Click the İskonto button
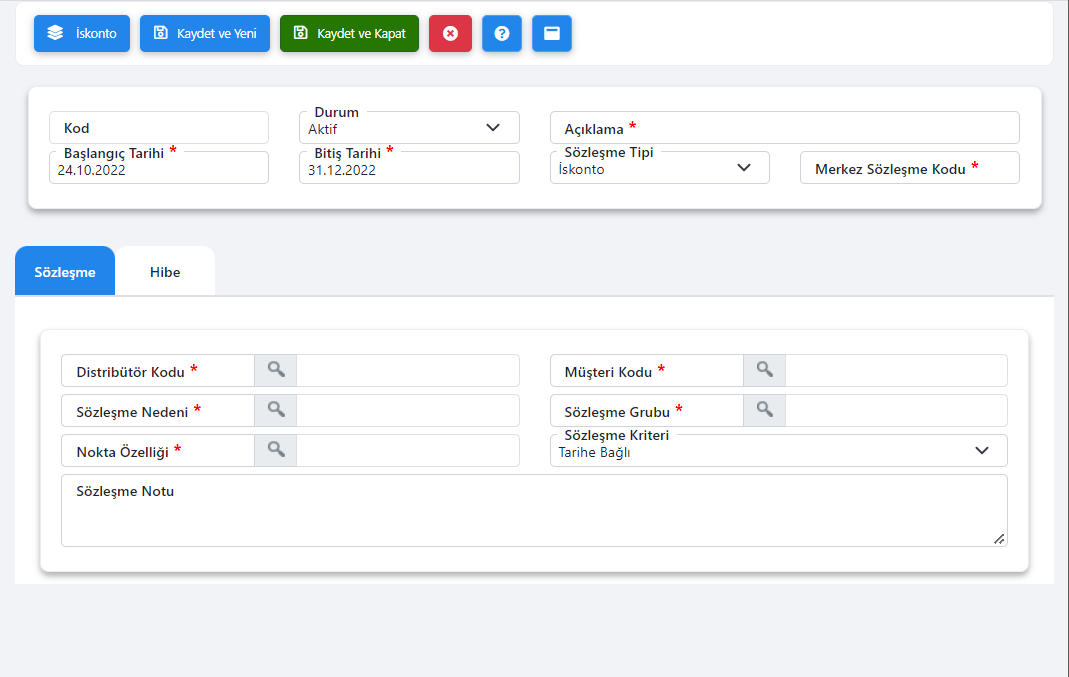The image size is (1069, 677). coord(82,33)
